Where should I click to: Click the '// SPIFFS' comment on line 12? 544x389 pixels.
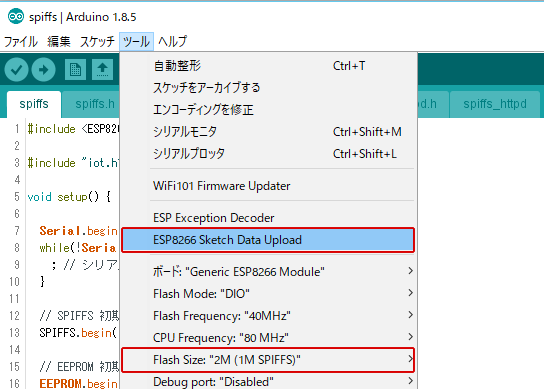pos(79,316)
